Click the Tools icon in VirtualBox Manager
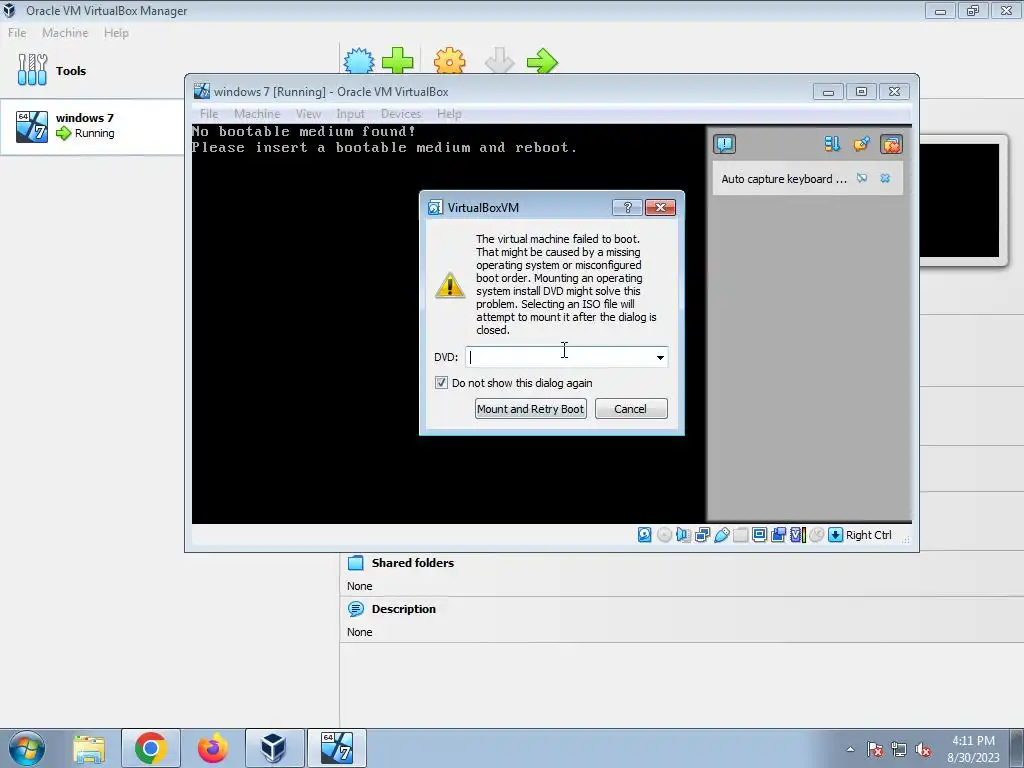 point(32,70)
